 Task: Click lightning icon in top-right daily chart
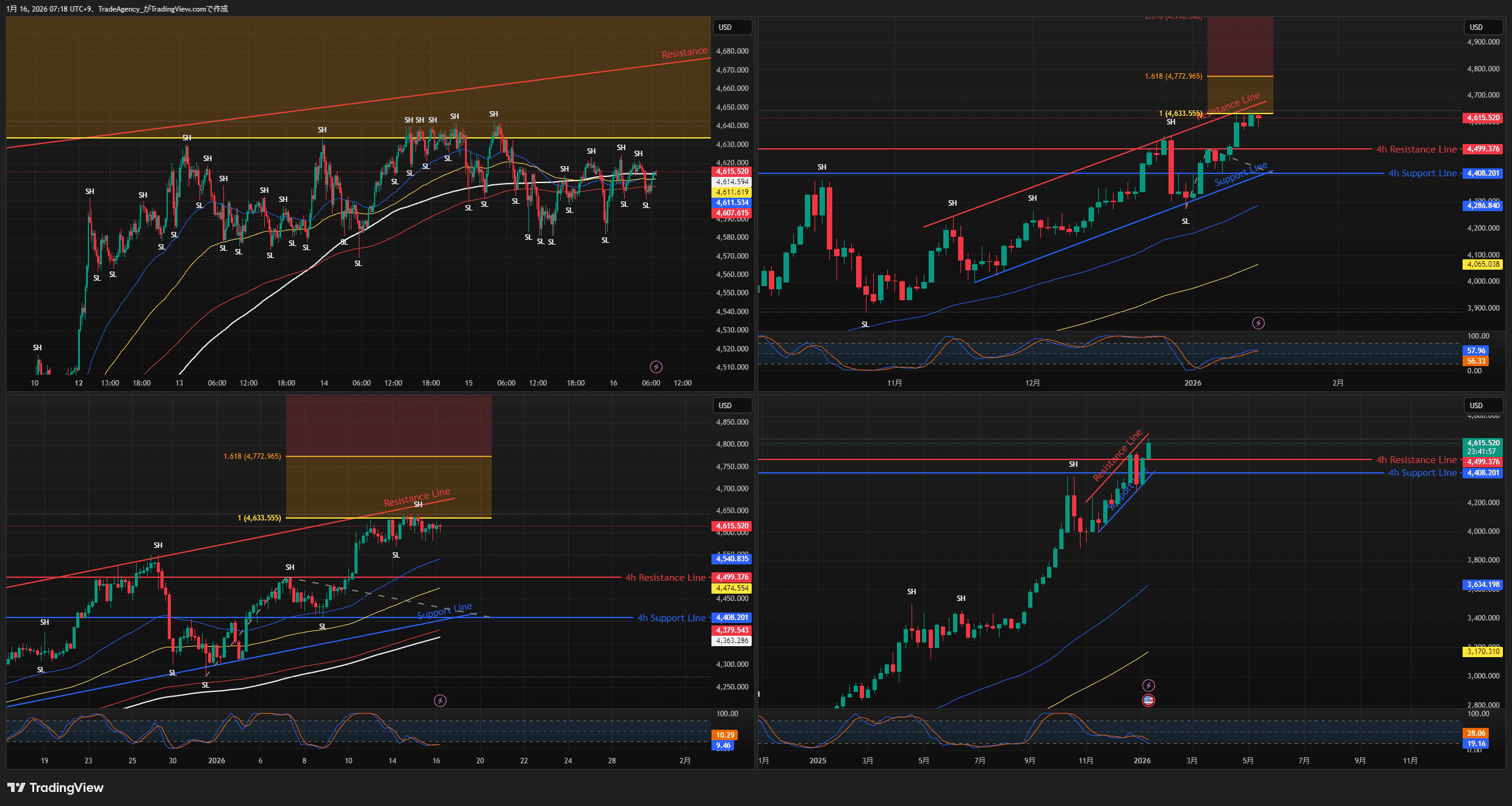tap(1258, 323)
